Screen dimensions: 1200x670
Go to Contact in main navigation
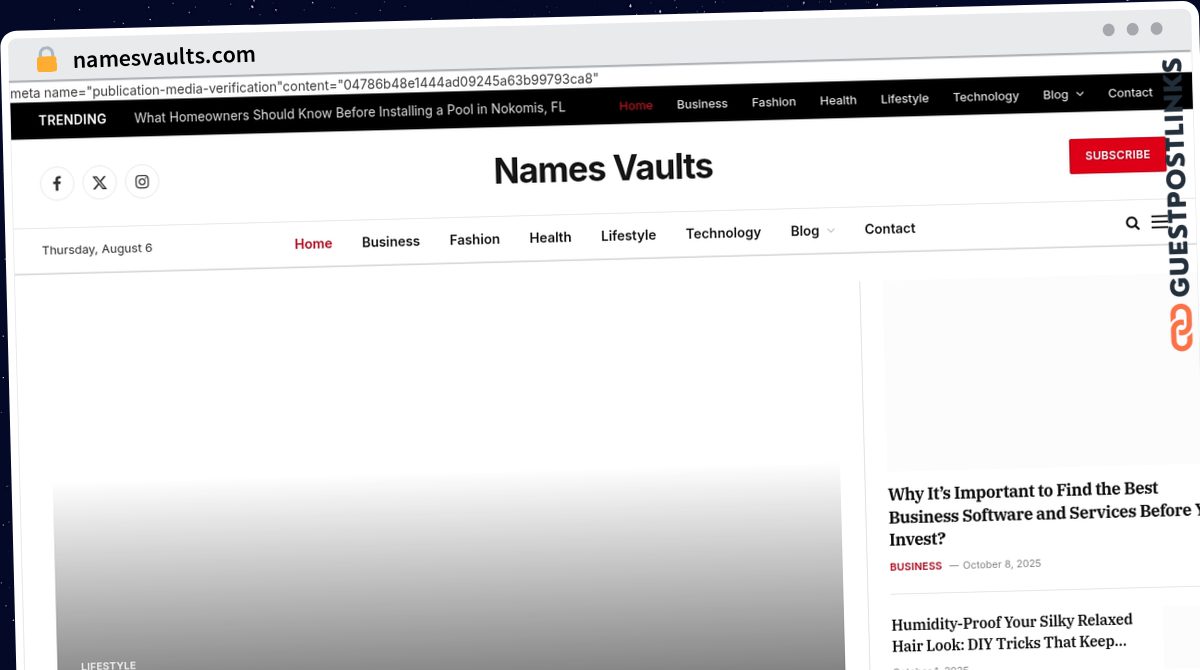[x=890, y=229]
